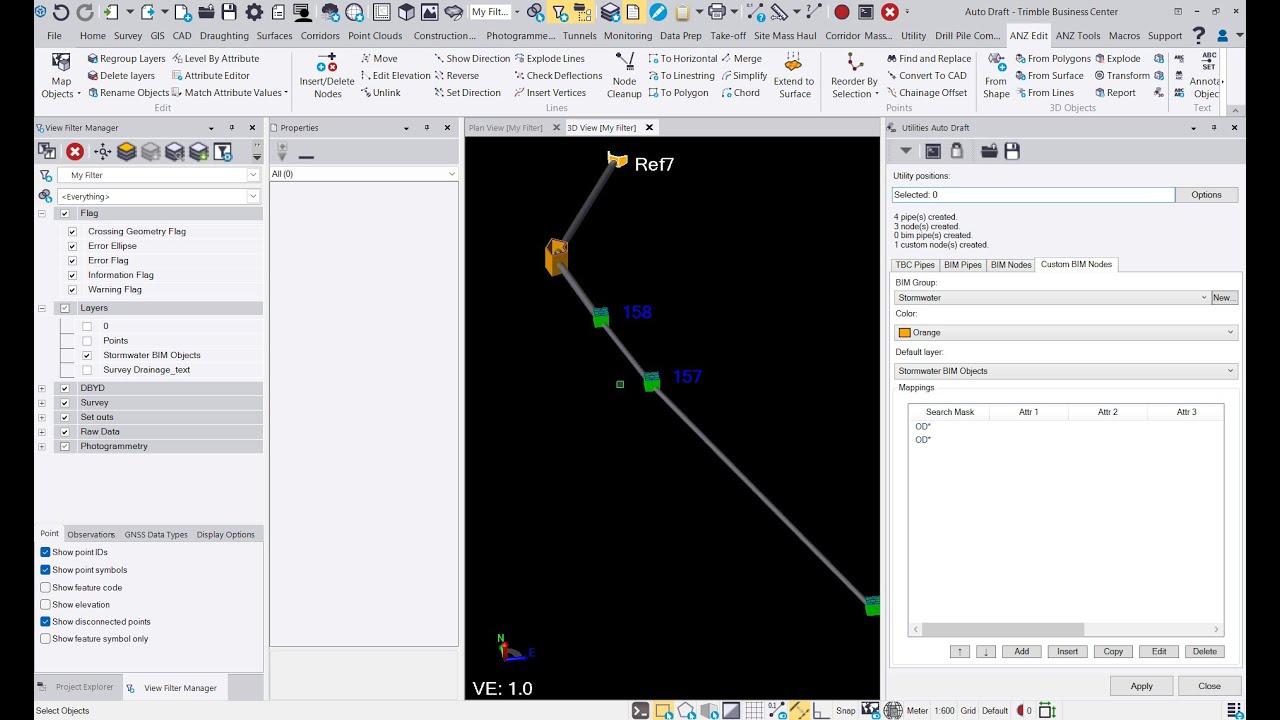Open the Orange color picker
1280x720 pixels.
coord(1066,332)
